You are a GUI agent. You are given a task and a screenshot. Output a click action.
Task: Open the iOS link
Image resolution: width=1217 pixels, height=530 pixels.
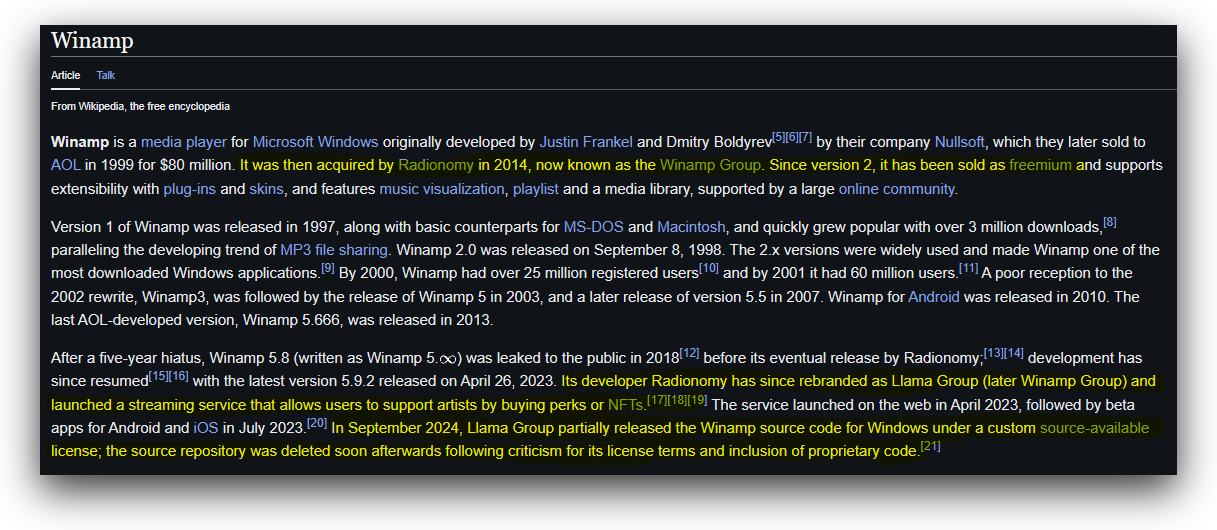(x=205, y=428)
